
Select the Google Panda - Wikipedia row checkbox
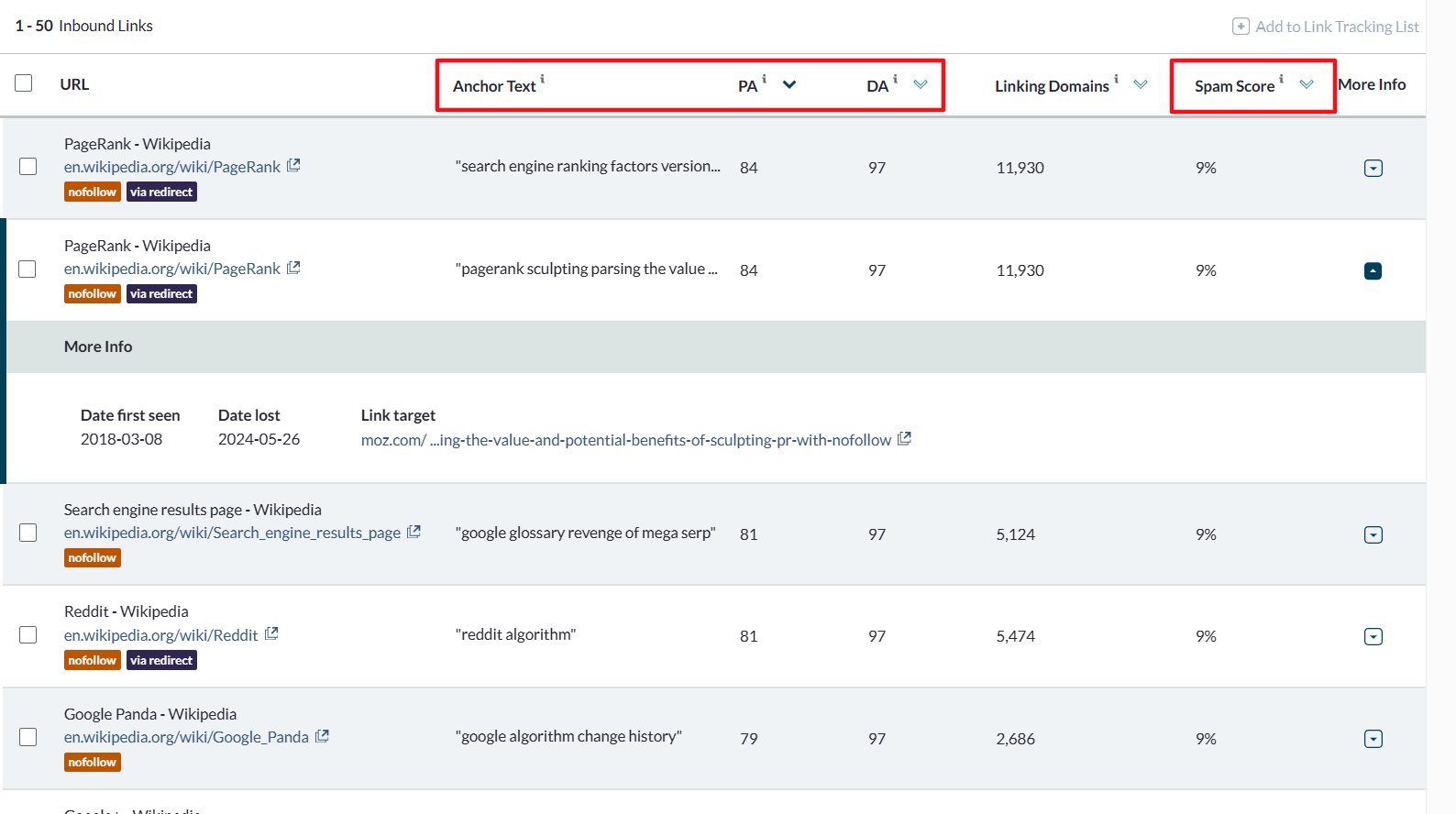tap(28, 738)
